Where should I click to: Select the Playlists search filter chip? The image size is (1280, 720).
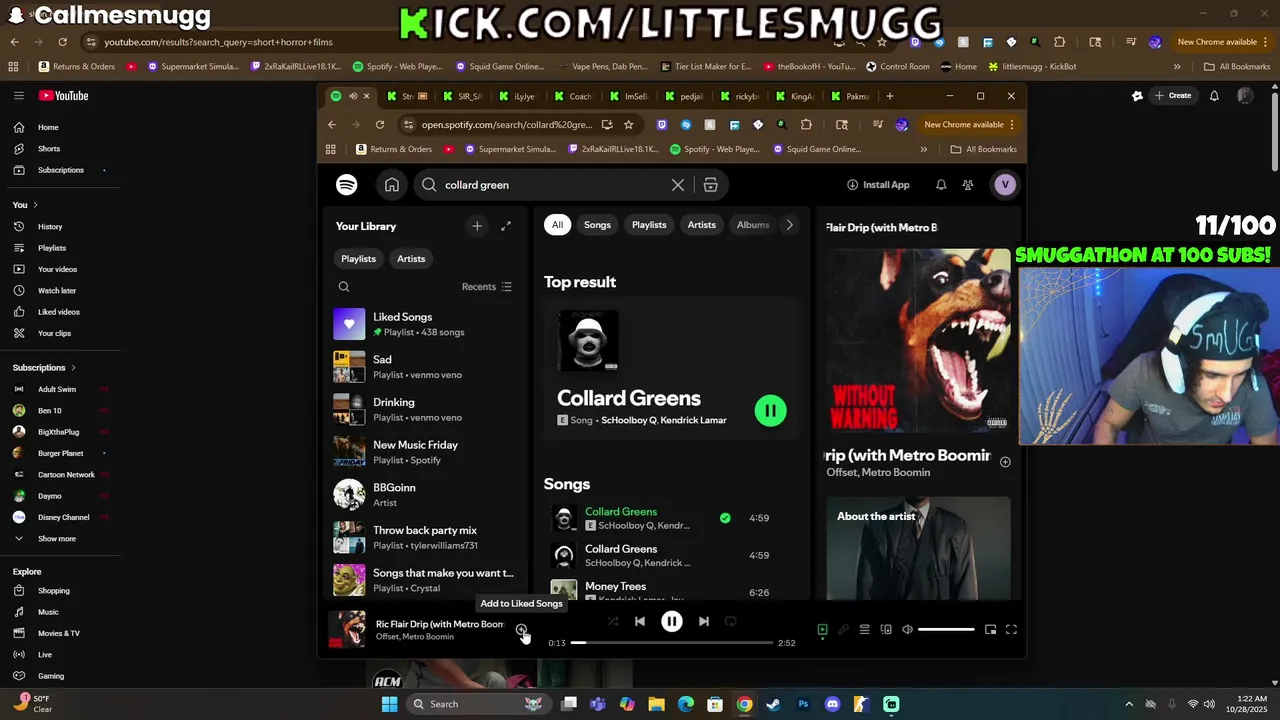point(649,225)
